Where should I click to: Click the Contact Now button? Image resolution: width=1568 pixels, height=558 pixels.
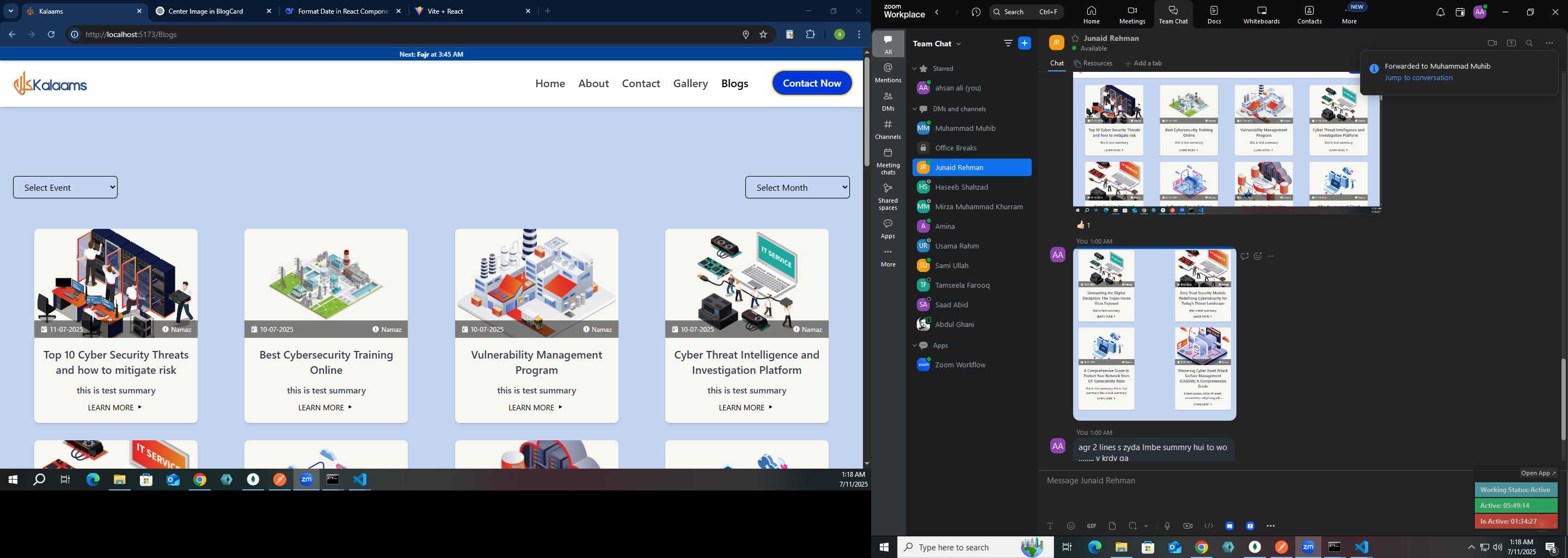click(x=812, y=83)
